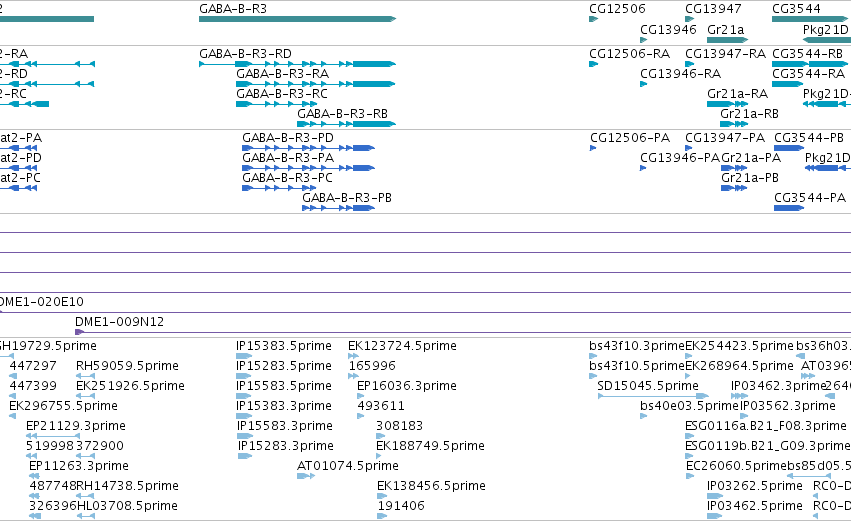Click EST RH14738.5prime
Image resolution: width=851 pixels, height=521 pixels.
(x=128, y=486)
